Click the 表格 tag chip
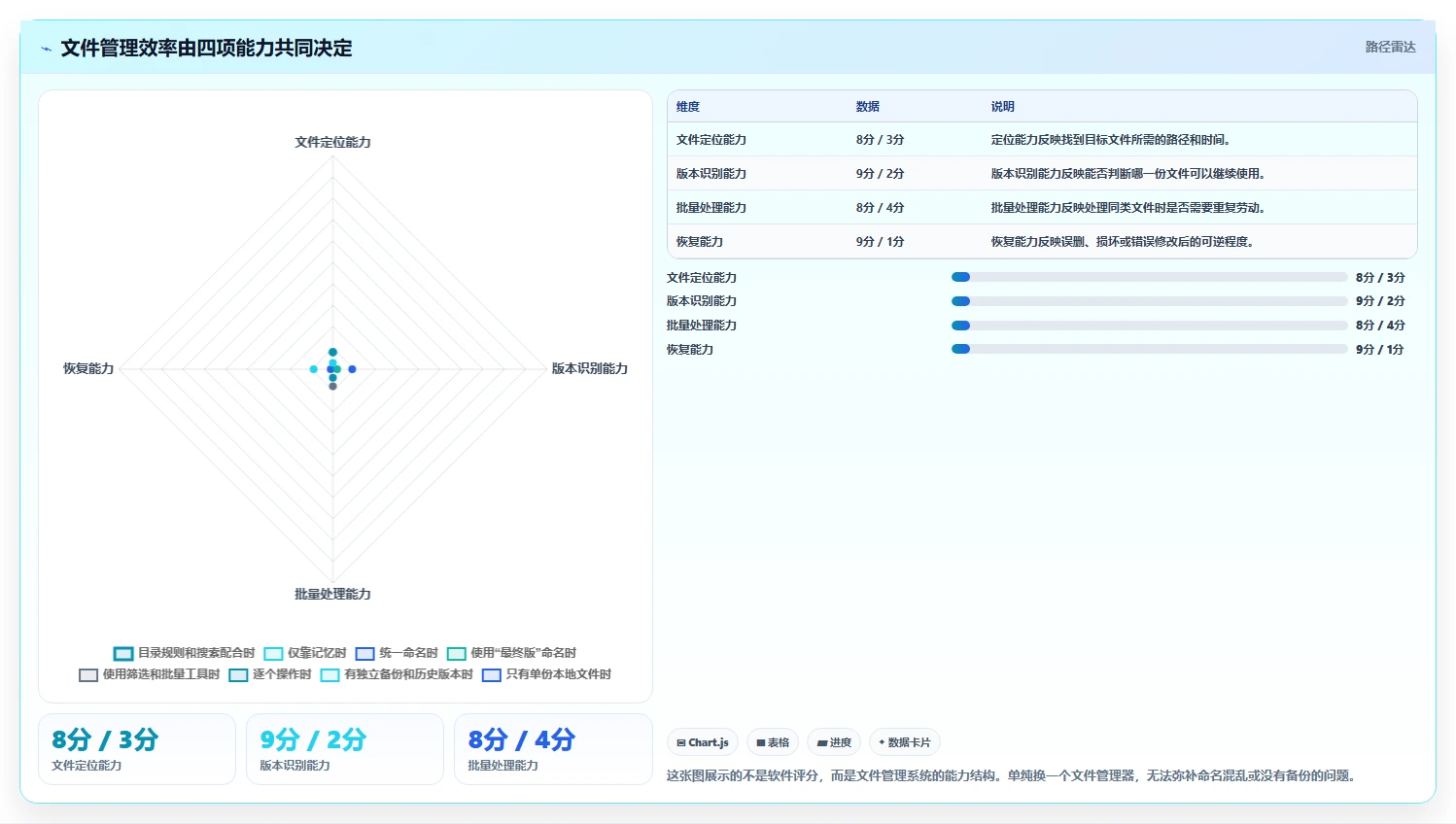The width and height of the screenshot is (1456, 824). point(773,742)
